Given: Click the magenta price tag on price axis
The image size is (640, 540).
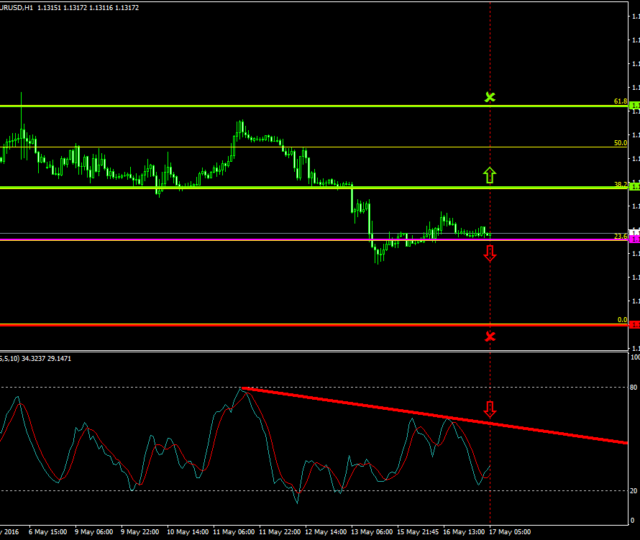Looking at the screenshot, I should click(634, 240).
